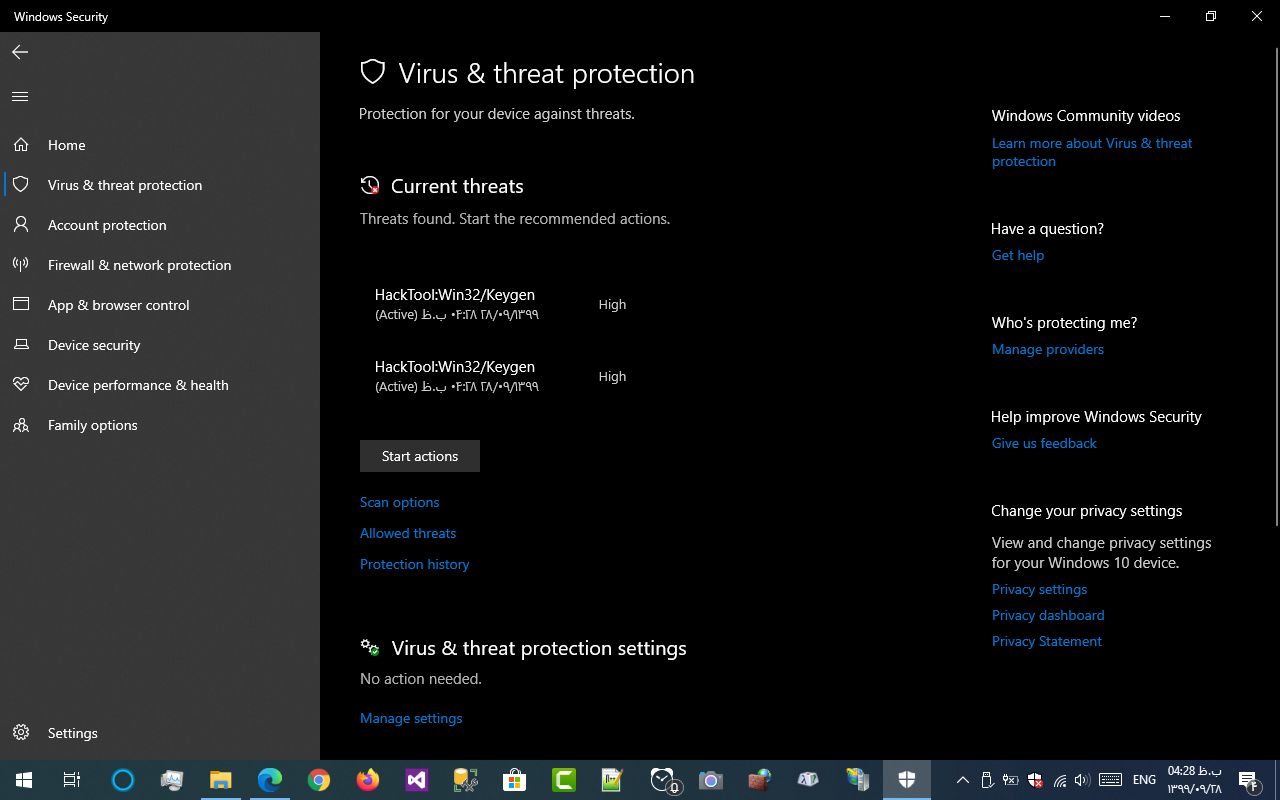Click Windows Security shield in taskbar
The height and width of the screenshot is (800, 1280).
[907, 780]
